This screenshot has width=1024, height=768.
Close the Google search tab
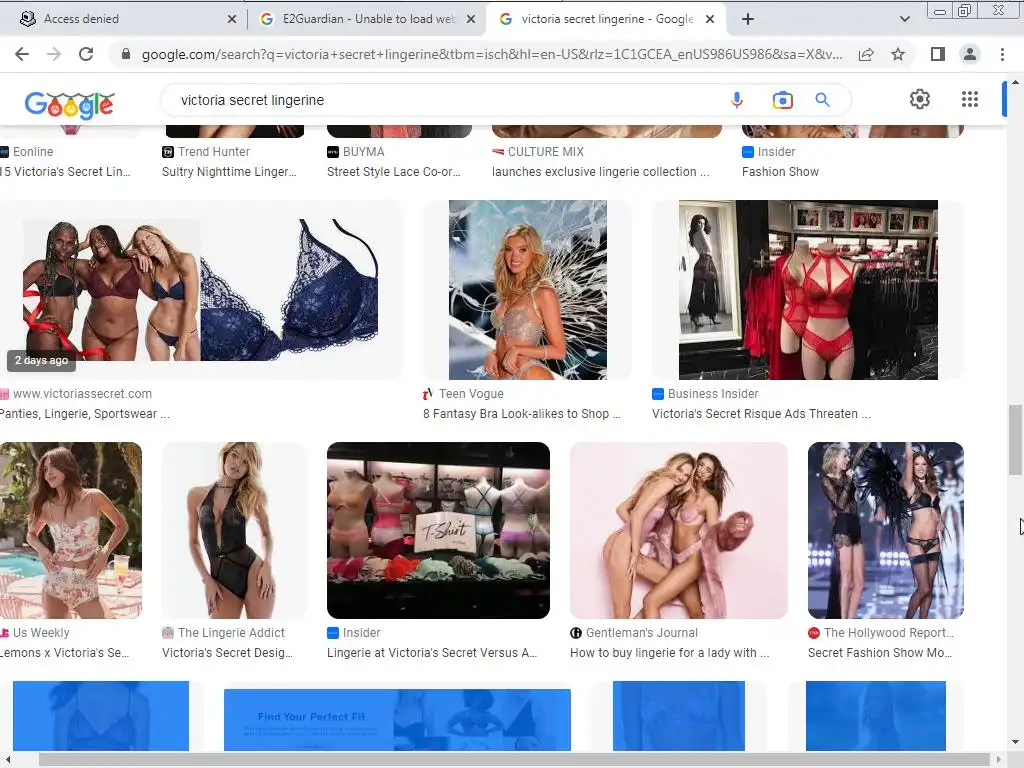(710, 20)
